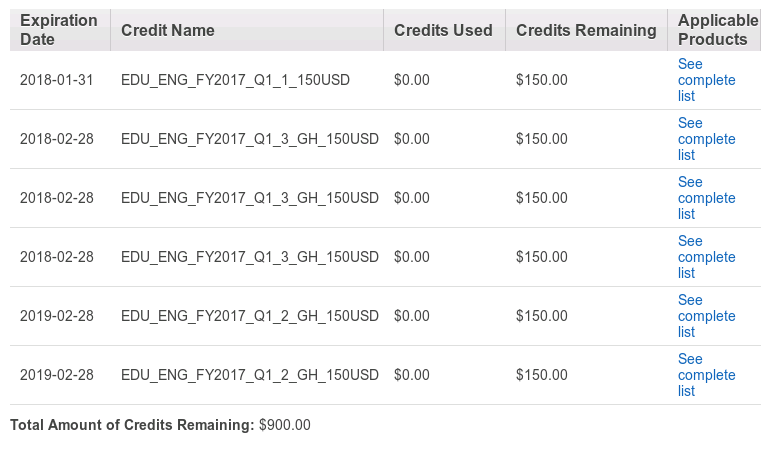Open See complete list in the fifth row
770x471 pixels.
706,316
